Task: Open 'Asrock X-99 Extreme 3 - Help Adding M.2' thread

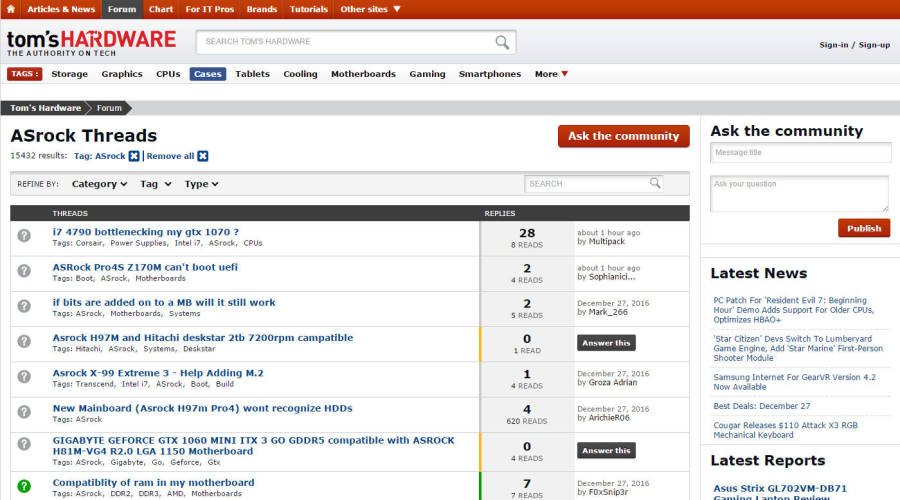Action: [158, 373]
